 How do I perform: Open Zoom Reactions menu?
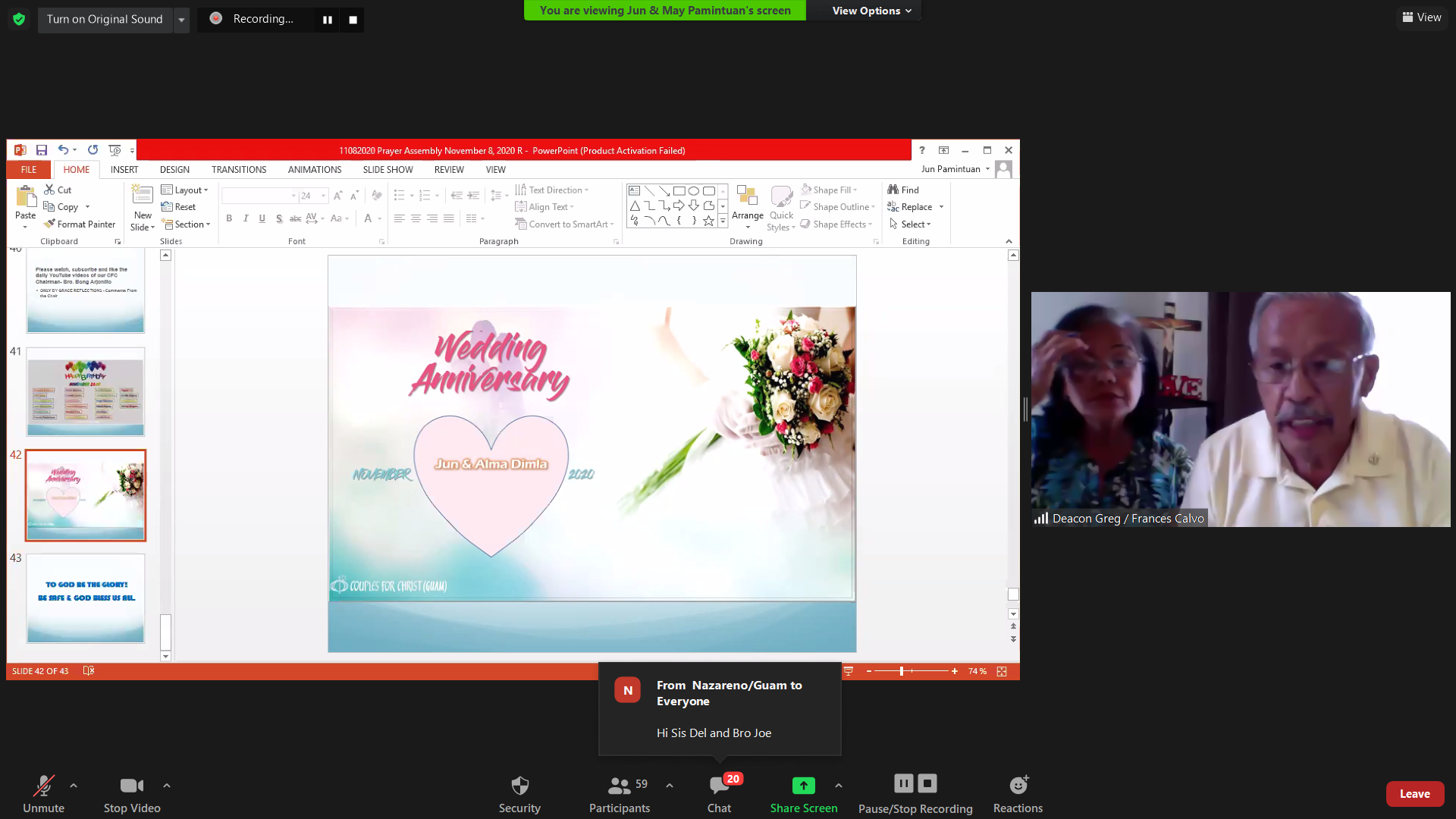(x=1018, y=794)
